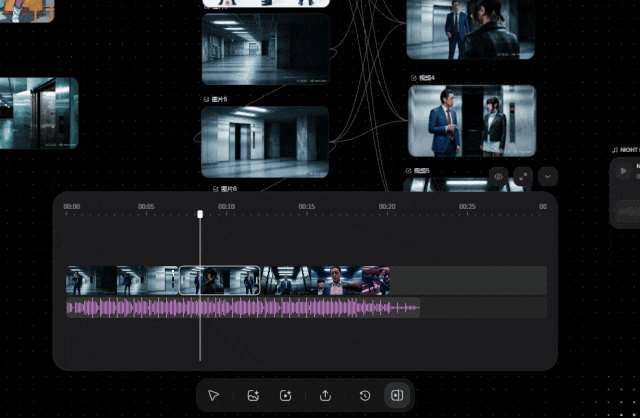Viewport: 640px width, 418px height.
Task: Jump to 00:25 on the timeline ruler
Action: pos(467,207)
